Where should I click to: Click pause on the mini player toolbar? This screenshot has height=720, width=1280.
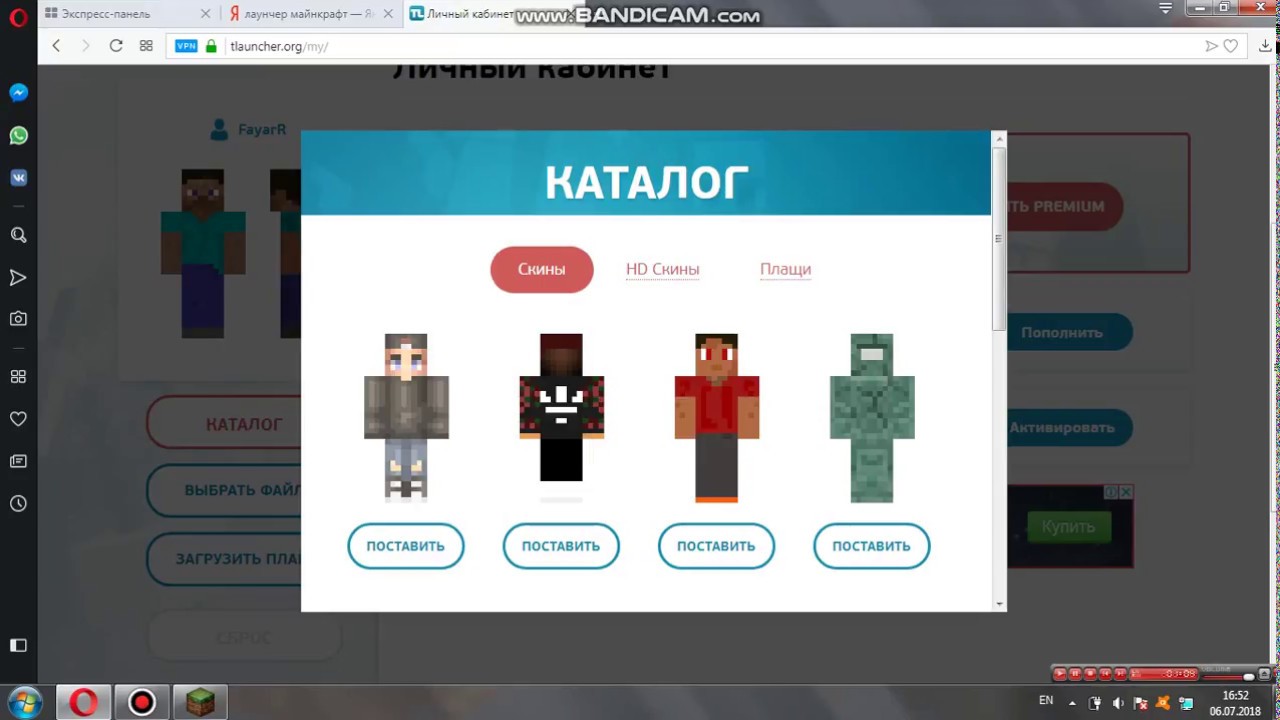point(1075,674)
